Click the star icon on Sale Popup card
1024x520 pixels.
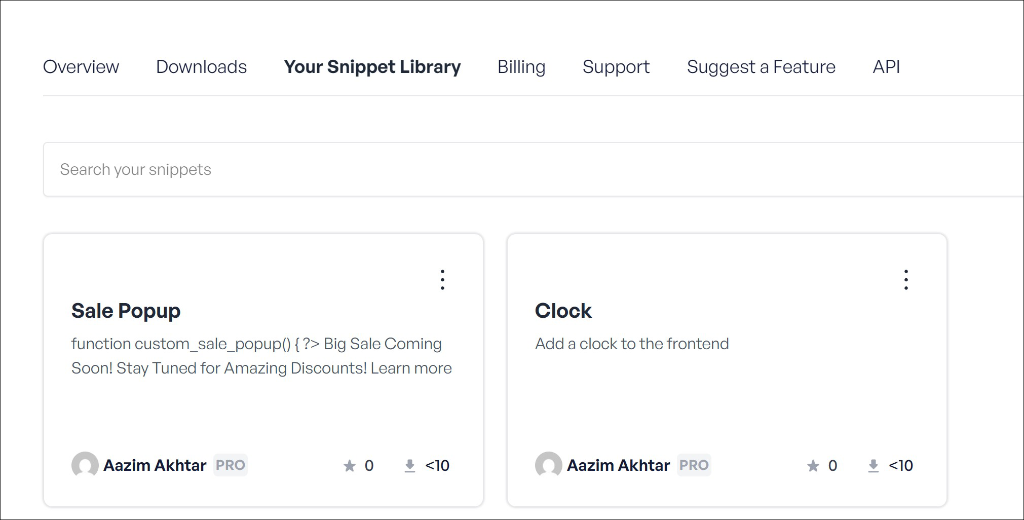point(349,466)
